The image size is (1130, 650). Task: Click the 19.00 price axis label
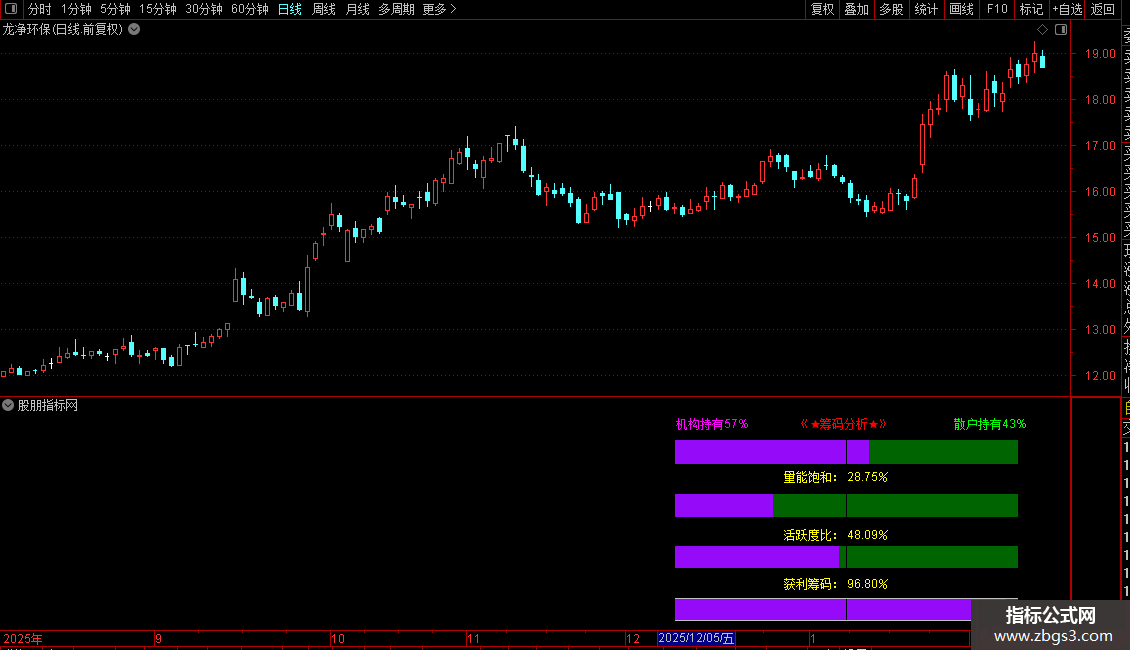point(1100,53)
